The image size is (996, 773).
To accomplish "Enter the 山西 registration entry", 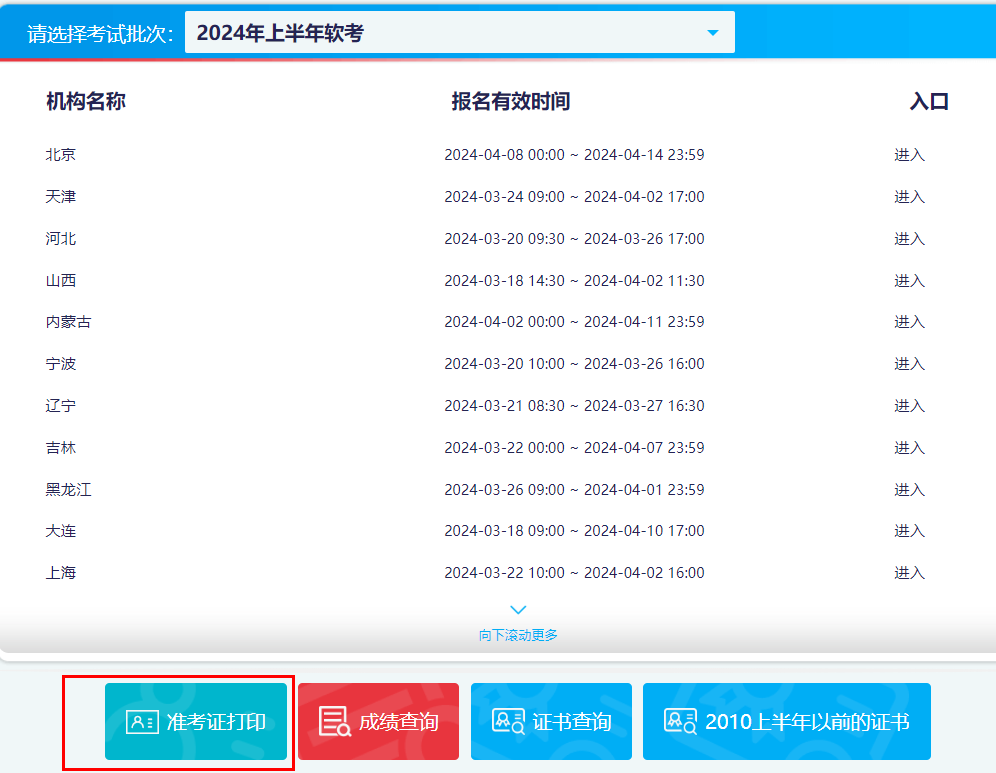I will [910, 281].
